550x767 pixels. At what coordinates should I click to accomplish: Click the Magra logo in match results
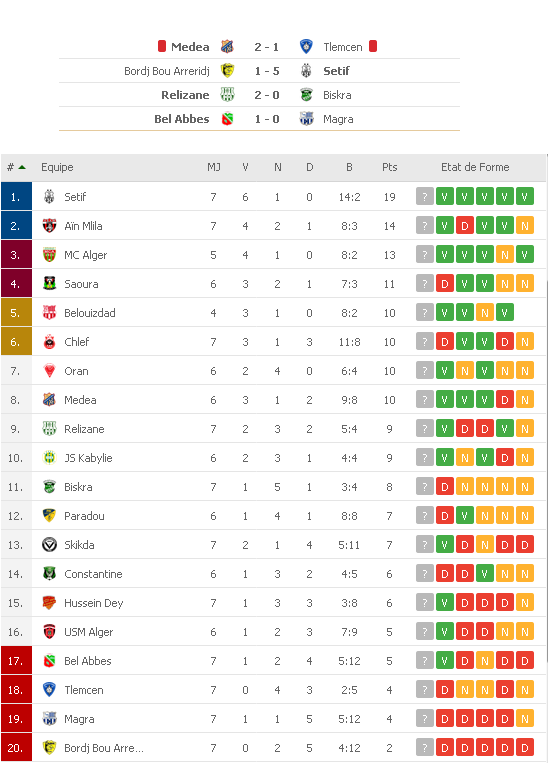click(x=306, y=119)
